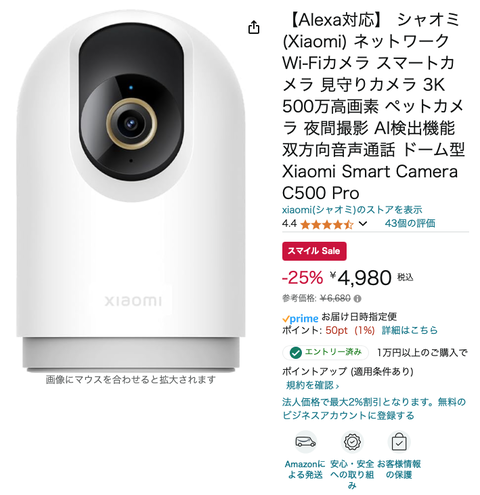This screenshot has height=495, width=480.
Task: Click the info icon next to reference price
Action: [357, 299]
